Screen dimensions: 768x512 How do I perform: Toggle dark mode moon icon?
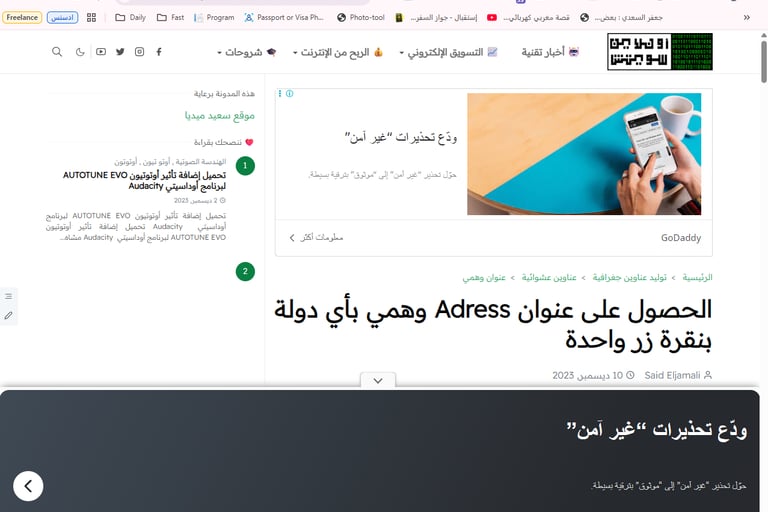(80, 51)
